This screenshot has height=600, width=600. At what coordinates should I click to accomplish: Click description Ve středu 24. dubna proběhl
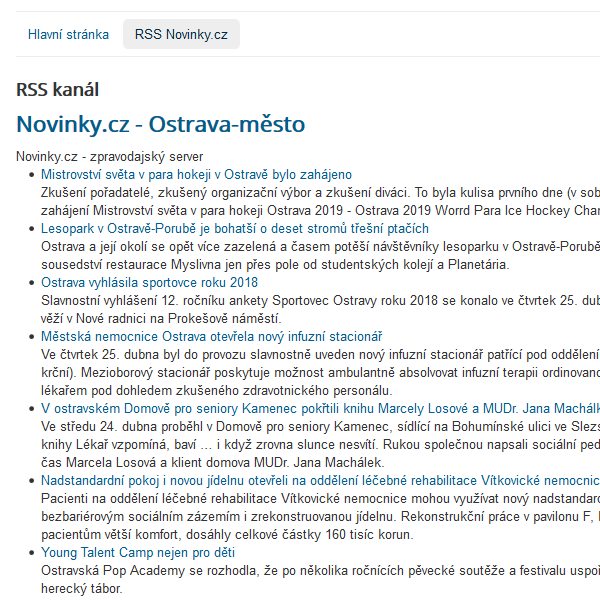point(320,427)
